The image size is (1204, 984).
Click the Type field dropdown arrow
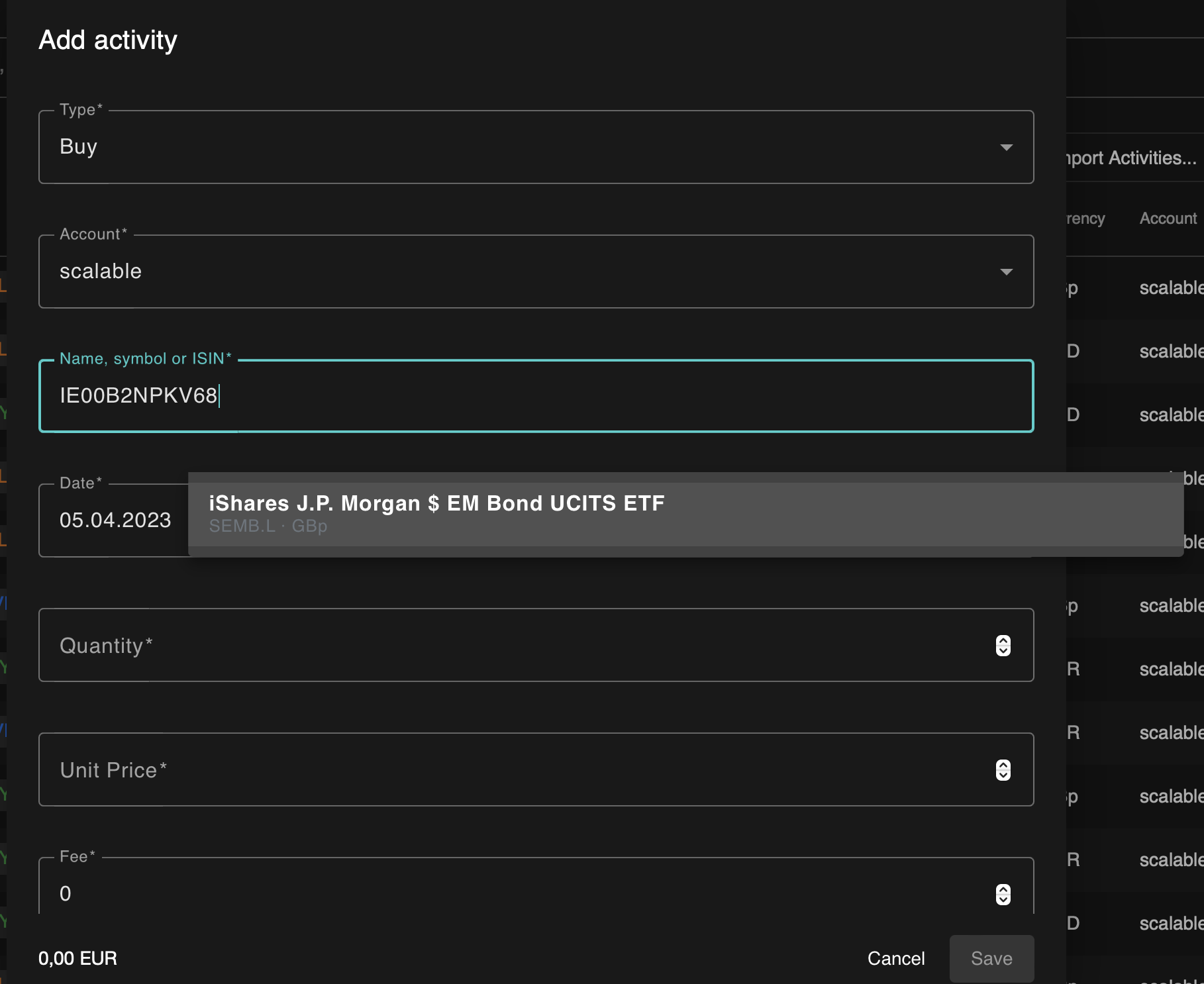coord(1005,147)
